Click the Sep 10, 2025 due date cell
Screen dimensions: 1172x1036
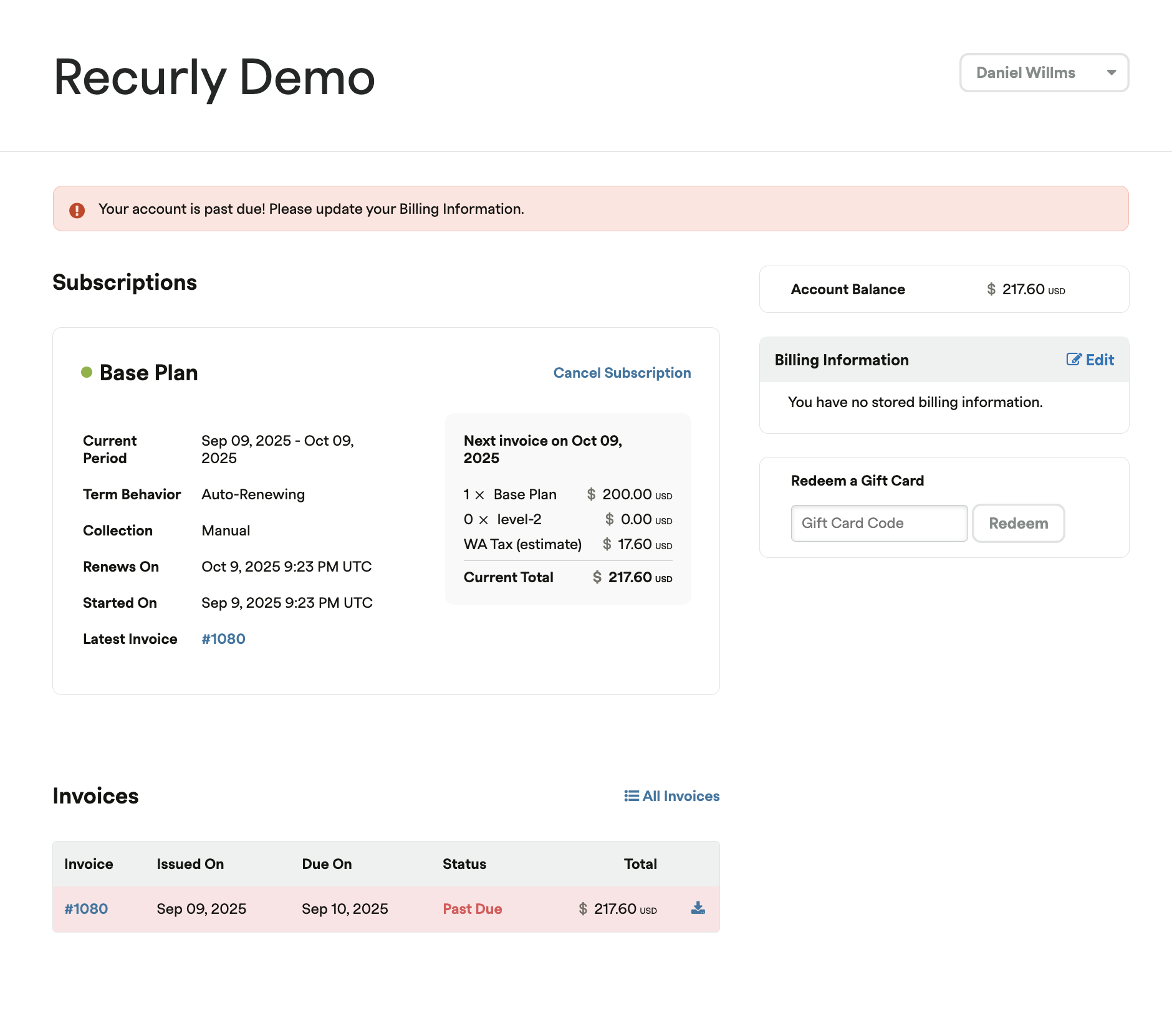point(345,909)
